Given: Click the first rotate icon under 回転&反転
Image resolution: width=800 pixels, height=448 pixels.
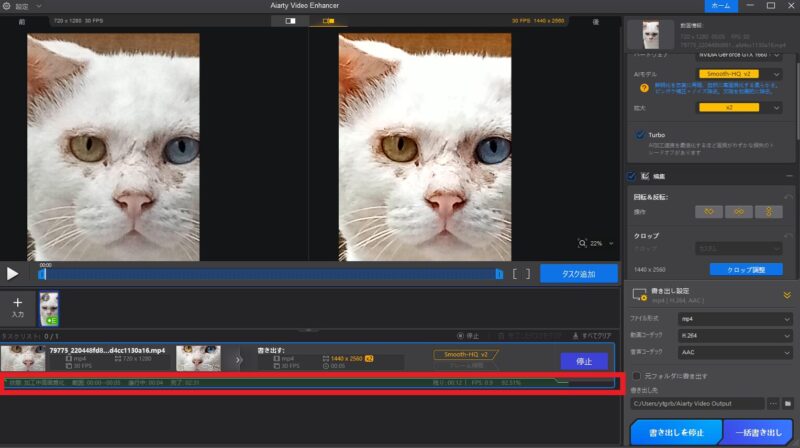Looking at the screenshot, I should click(x=708, y=211).
